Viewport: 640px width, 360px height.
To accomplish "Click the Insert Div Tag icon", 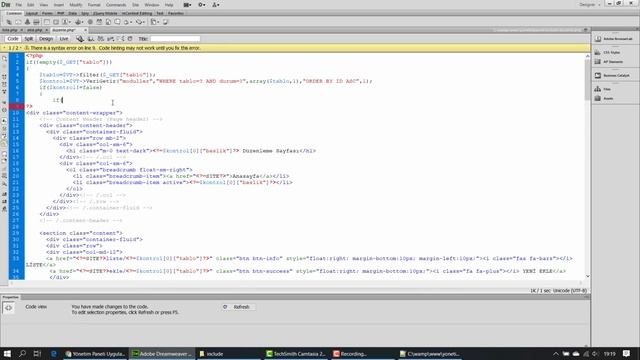I will pyautogui.click(x=56, y=22).
